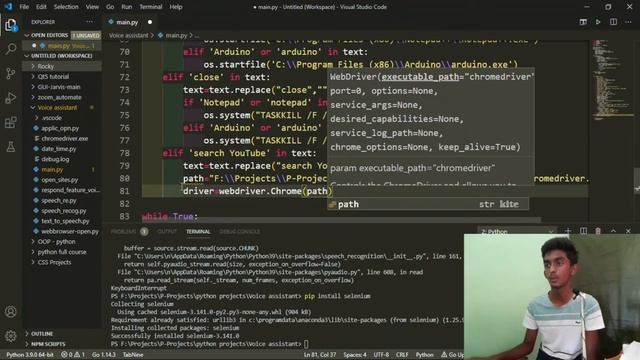Switch to the Problems panel tab
640x360 pixels.
(129, 231)
